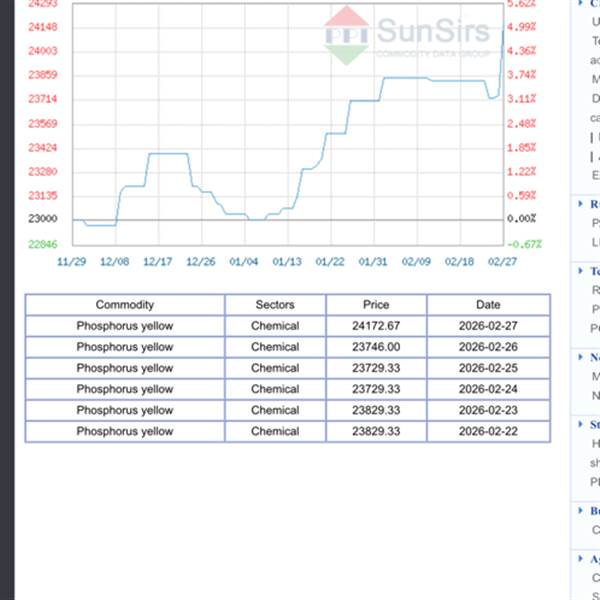Click the 4.99% percentage axis label
Screen dimensions: 600x600
tap(522, 27)
